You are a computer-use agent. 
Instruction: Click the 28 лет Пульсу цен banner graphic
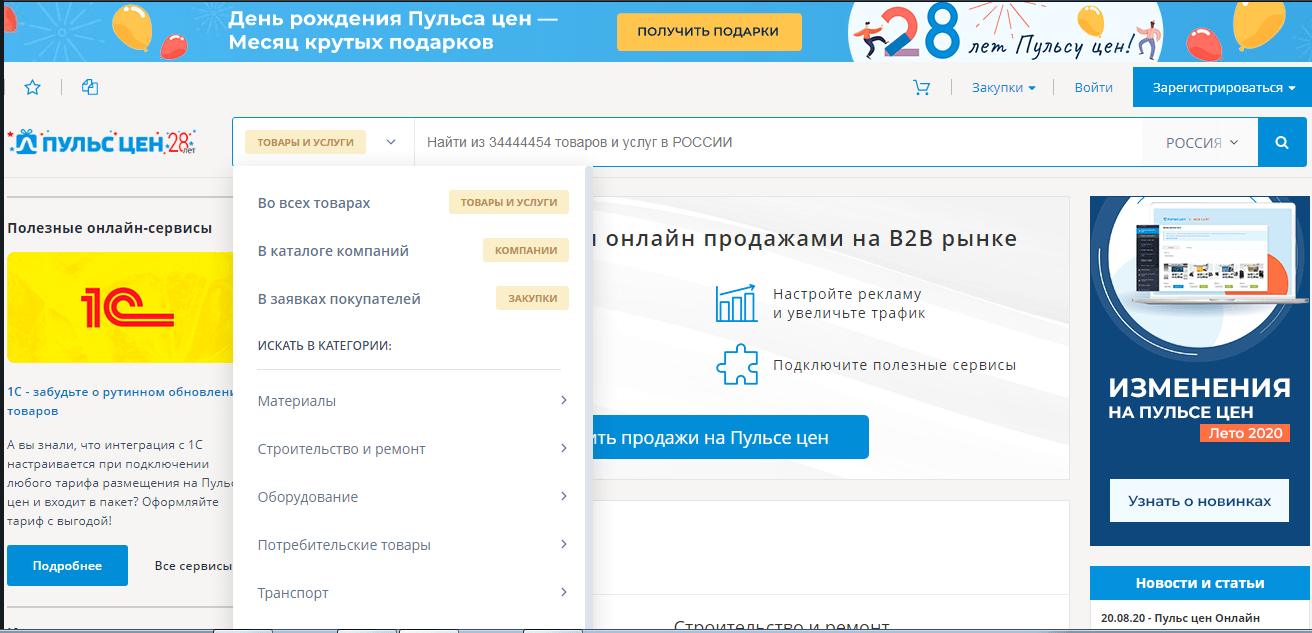[1007, 32]
